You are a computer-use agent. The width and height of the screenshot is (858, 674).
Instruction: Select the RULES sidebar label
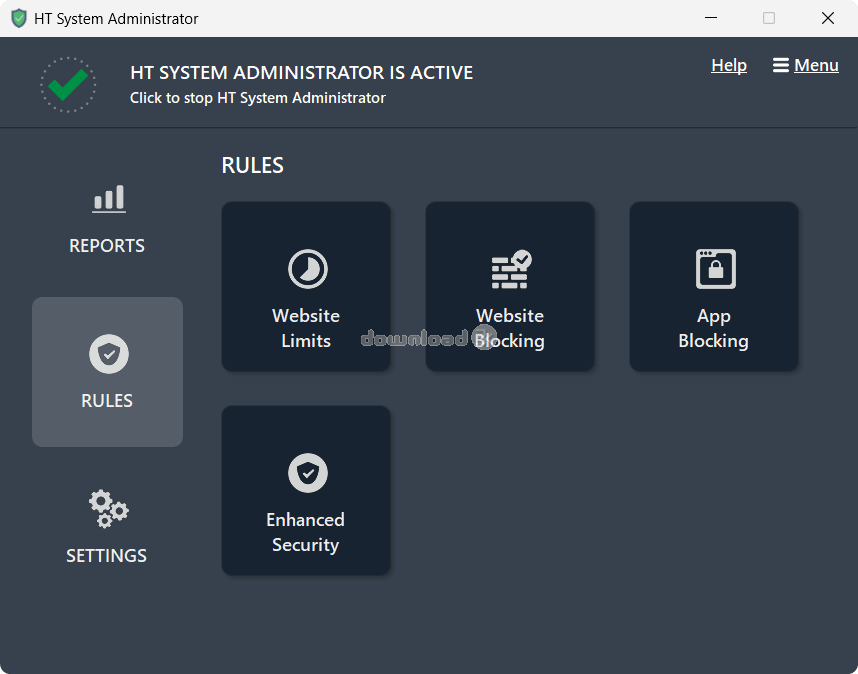click(107, 400)
